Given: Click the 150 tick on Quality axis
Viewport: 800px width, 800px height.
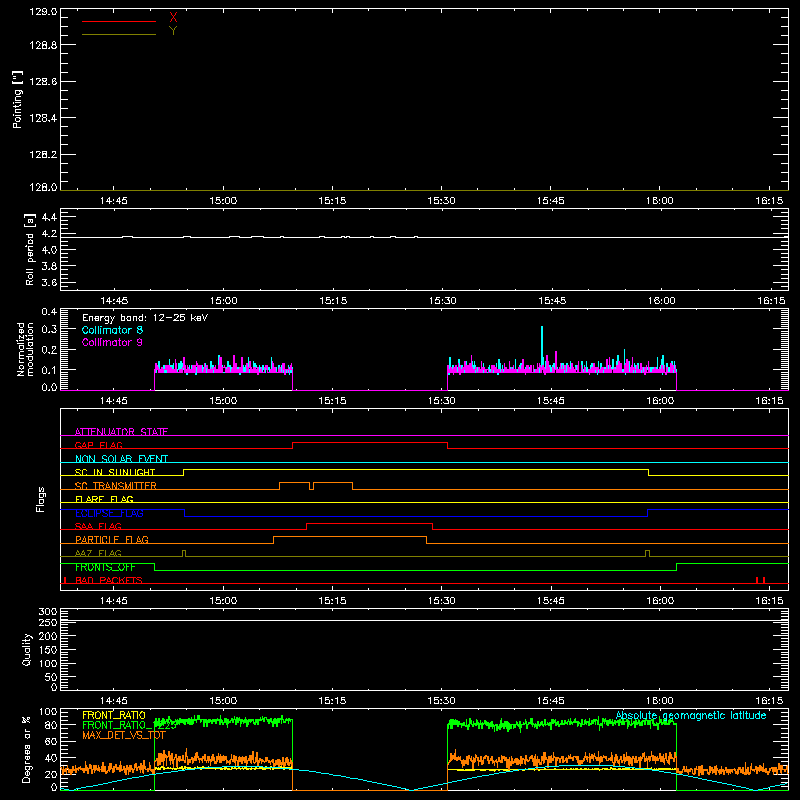Looking at the screenshot, I should [x=48, y=650].
